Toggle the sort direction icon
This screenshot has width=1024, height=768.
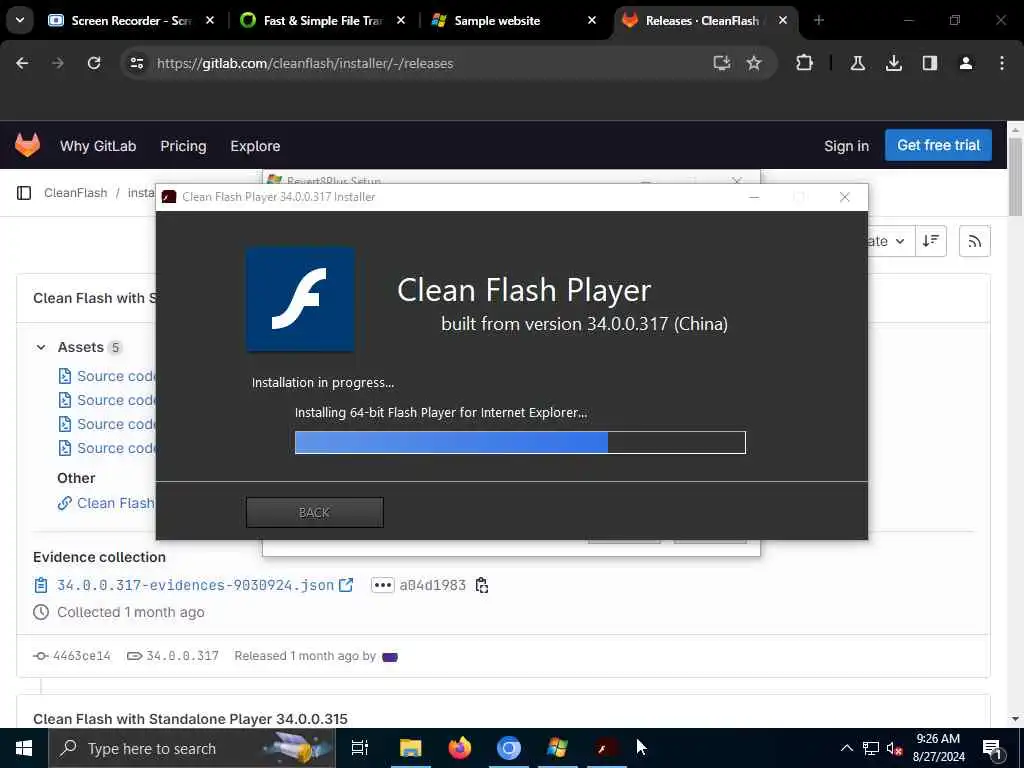pos(931,241)
